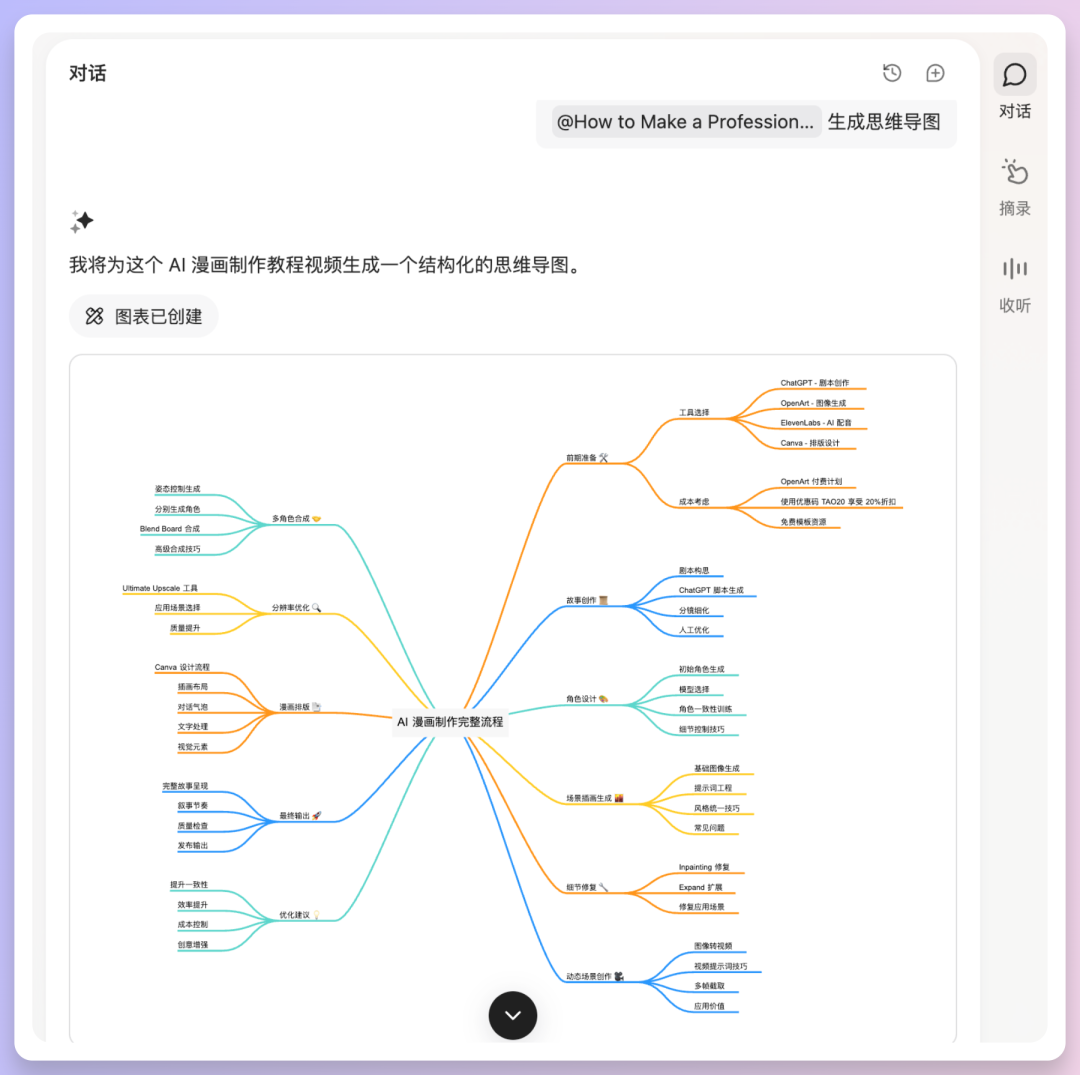Click the 优化建议 branch node

tap(300, 915)
